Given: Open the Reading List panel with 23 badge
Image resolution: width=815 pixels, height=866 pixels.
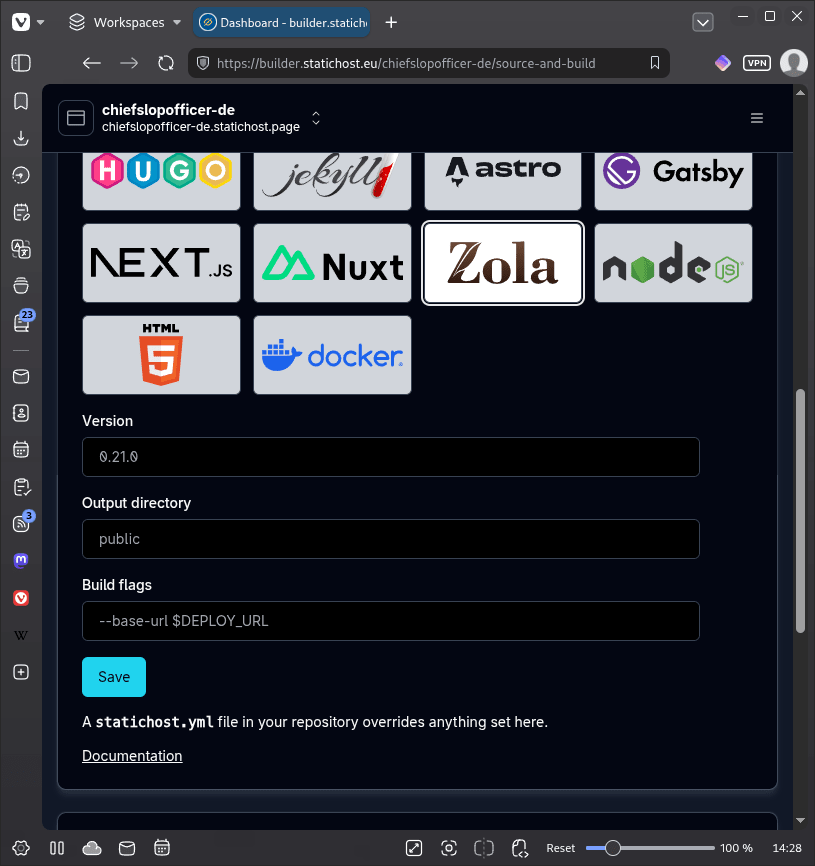Looking at the screenshot, I should point(22,321).
